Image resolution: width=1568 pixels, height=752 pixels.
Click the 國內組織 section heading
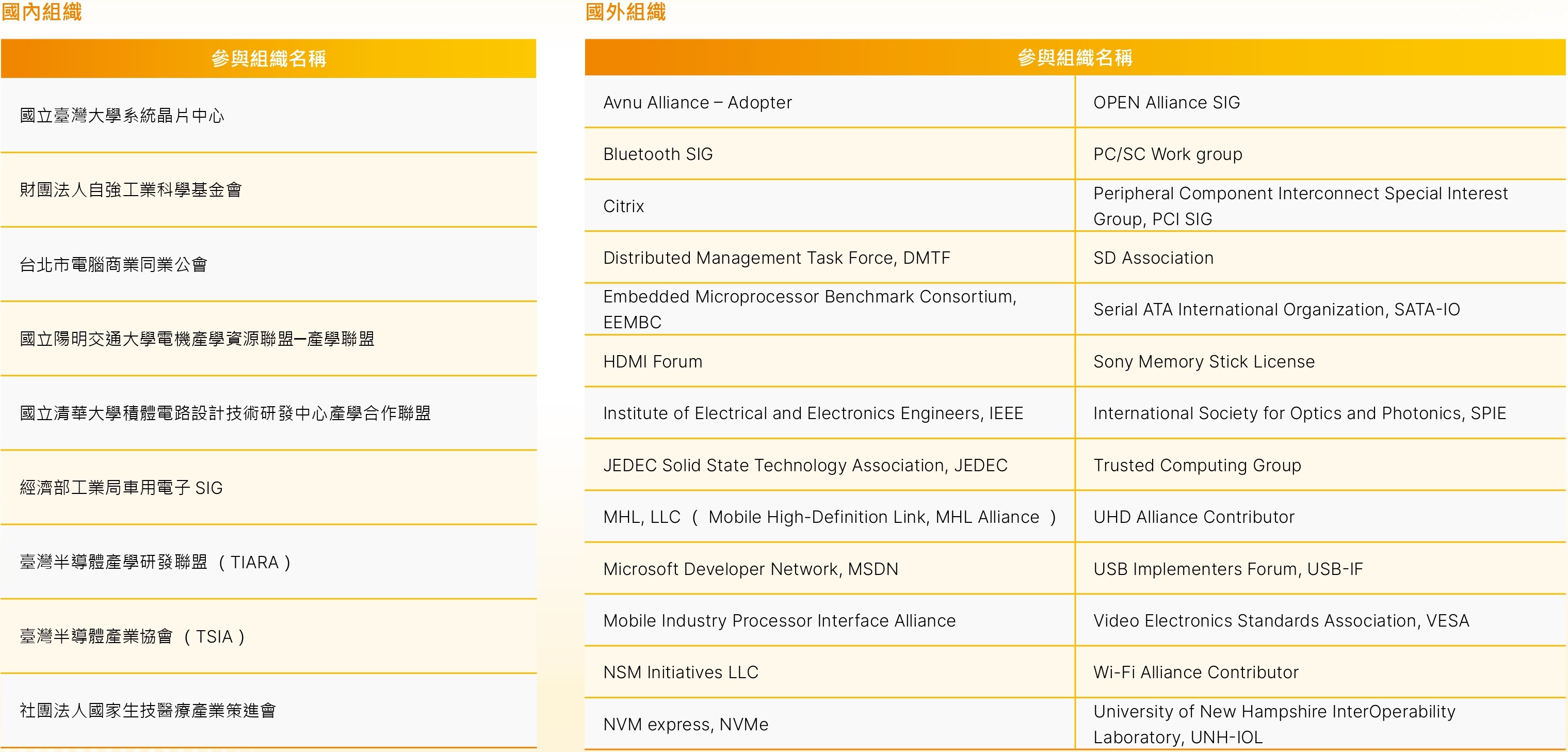41,11
